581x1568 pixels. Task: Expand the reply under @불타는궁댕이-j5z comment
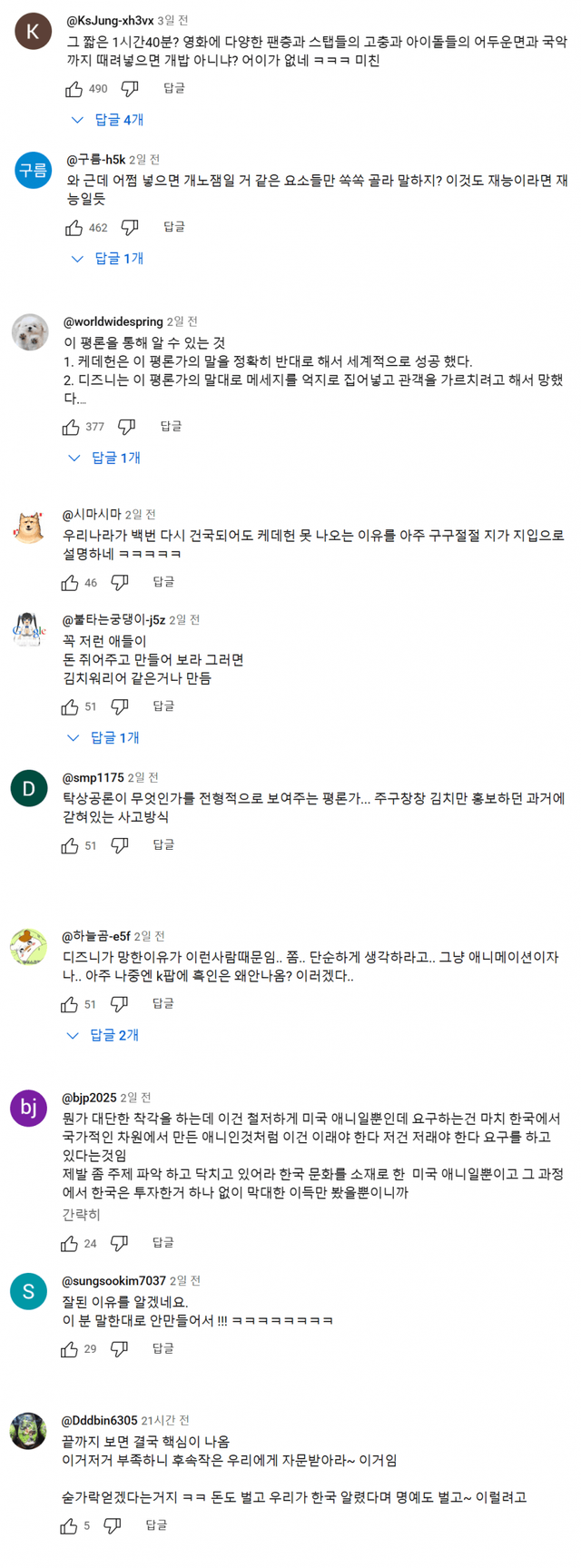tap(103, 737)
